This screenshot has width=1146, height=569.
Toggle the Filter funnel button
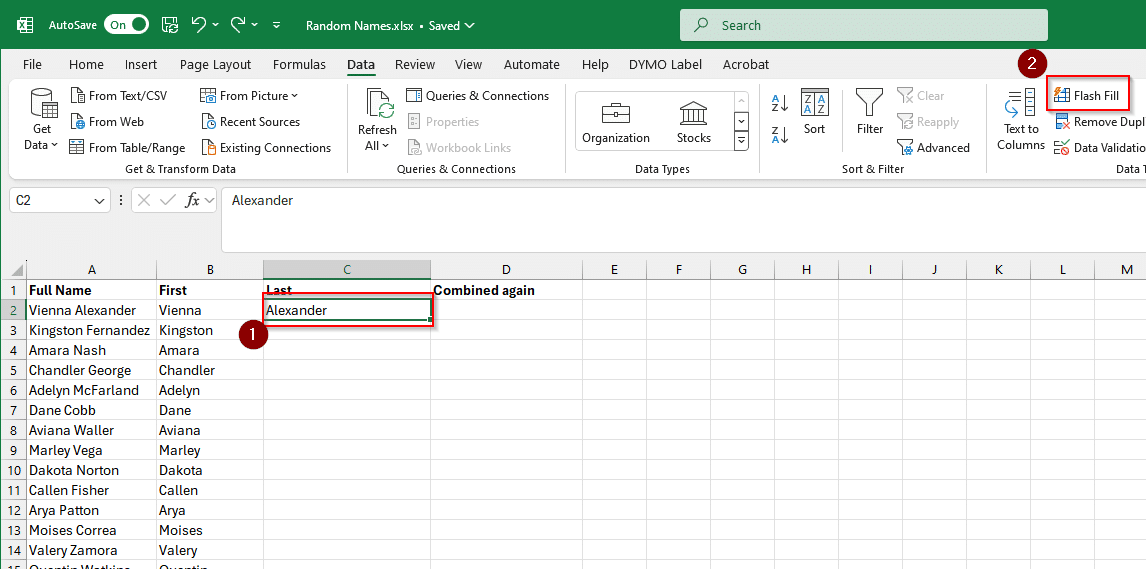click(x=870, y=113)
